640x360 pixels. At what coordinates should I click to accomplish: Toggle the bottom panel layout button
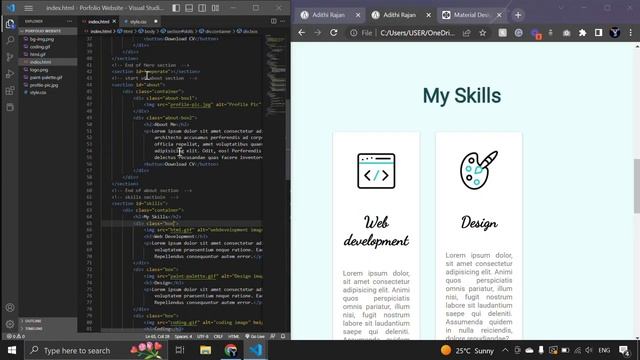pos(189,8)
